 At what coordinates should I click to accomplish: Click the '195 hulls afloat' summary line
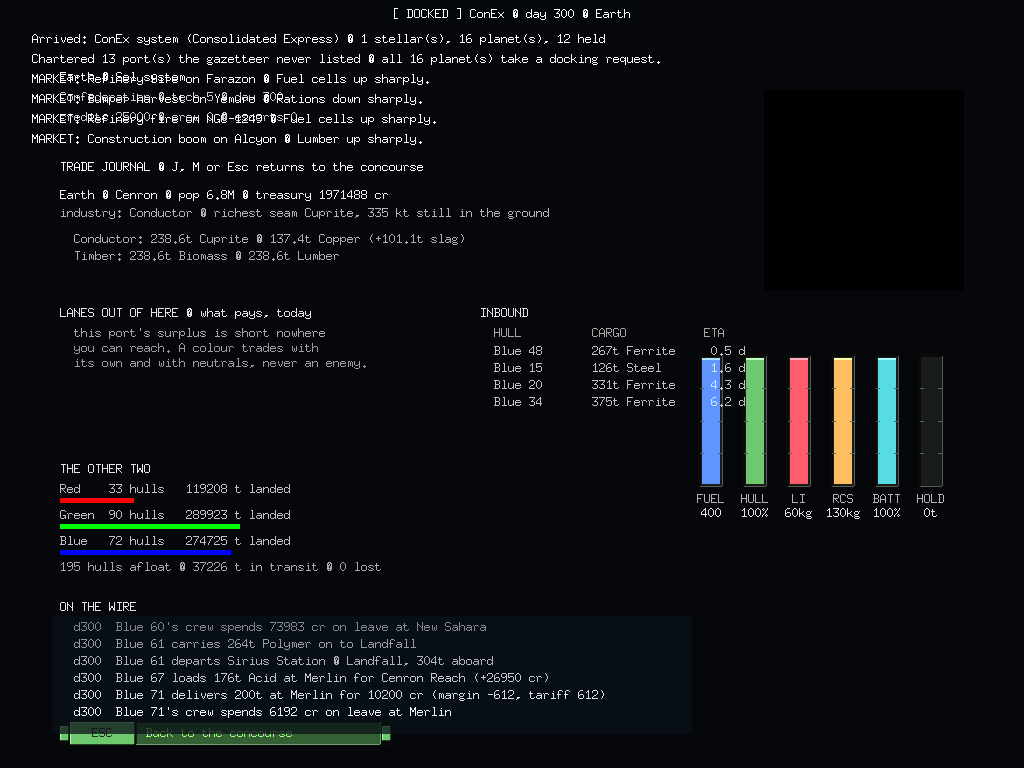[x=220, y=567]
